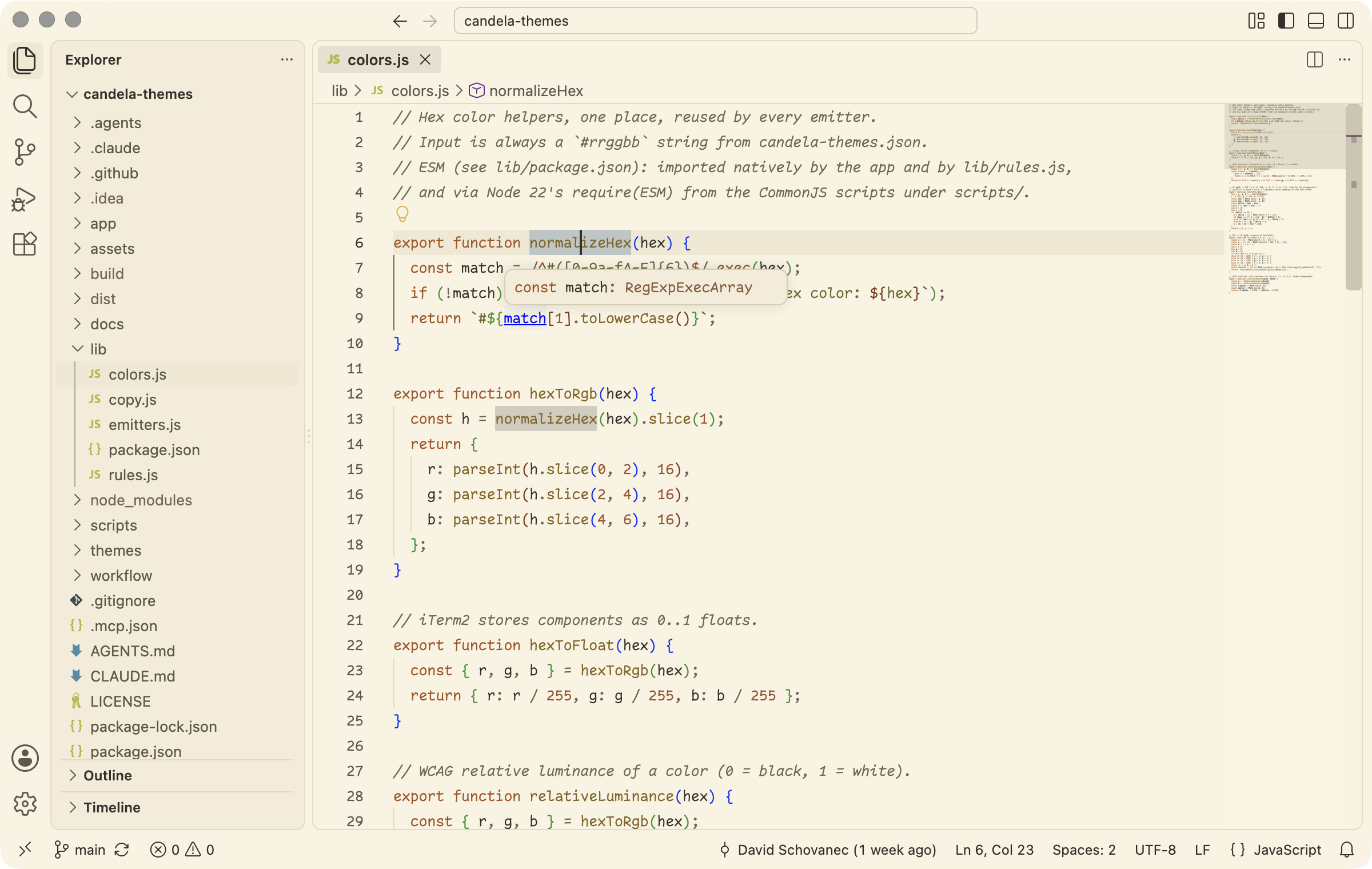Close the colors.js tab
1372x869 pixels.
[x=425, y=59]
